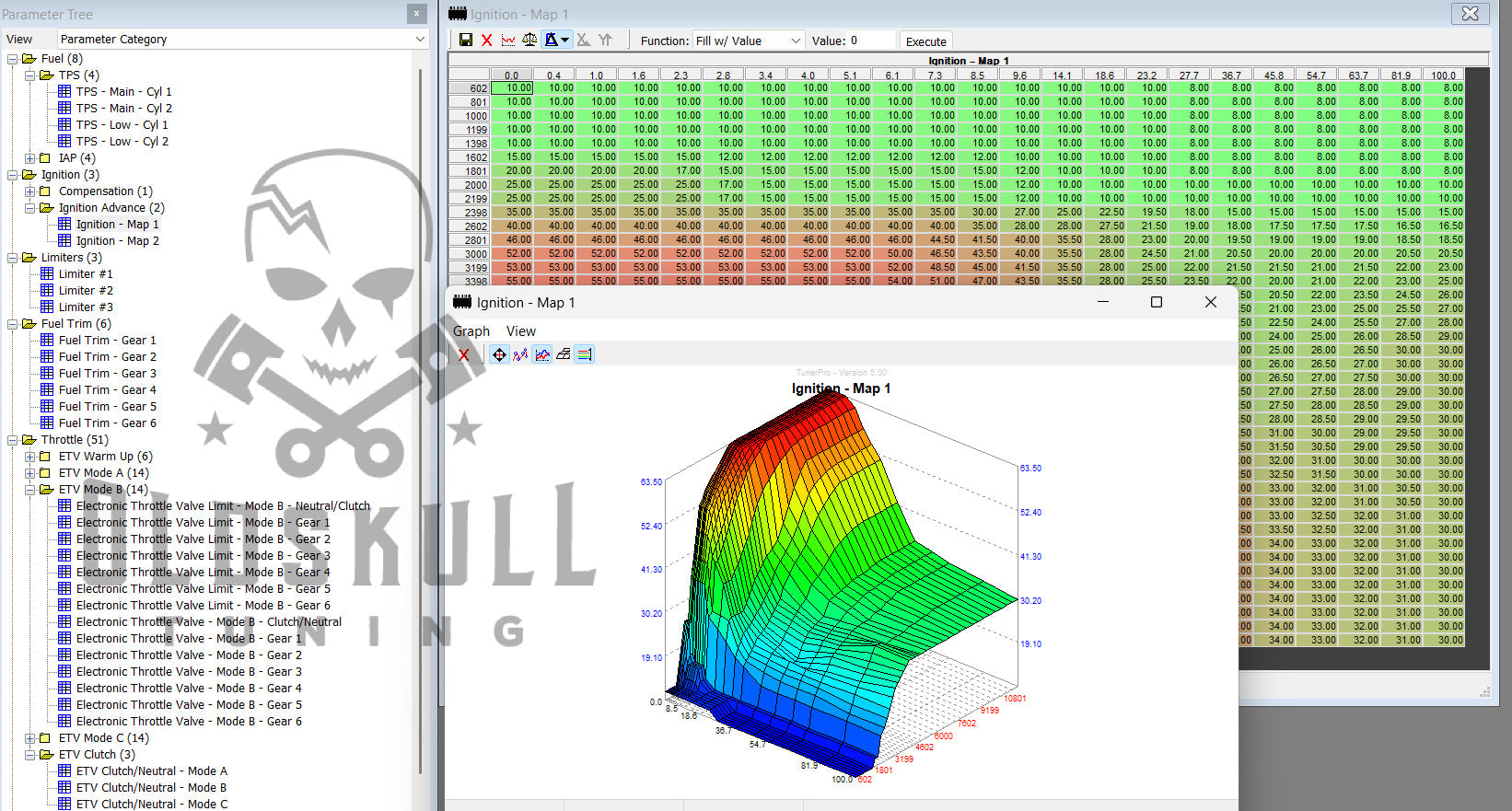Screen dimensions: 1512x811
Task: Collapse the TPS (4) folder
Action: 30,75
